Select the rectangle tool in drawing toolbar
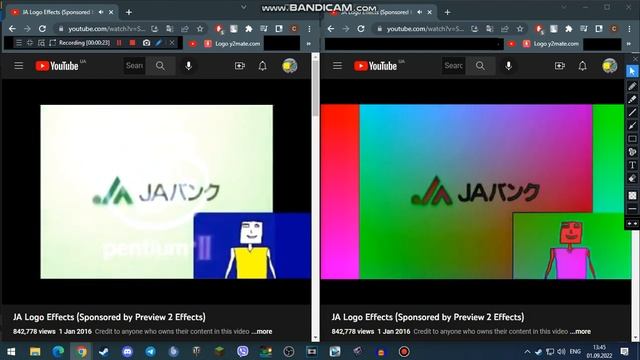640x360 pixels. point(632,139)
